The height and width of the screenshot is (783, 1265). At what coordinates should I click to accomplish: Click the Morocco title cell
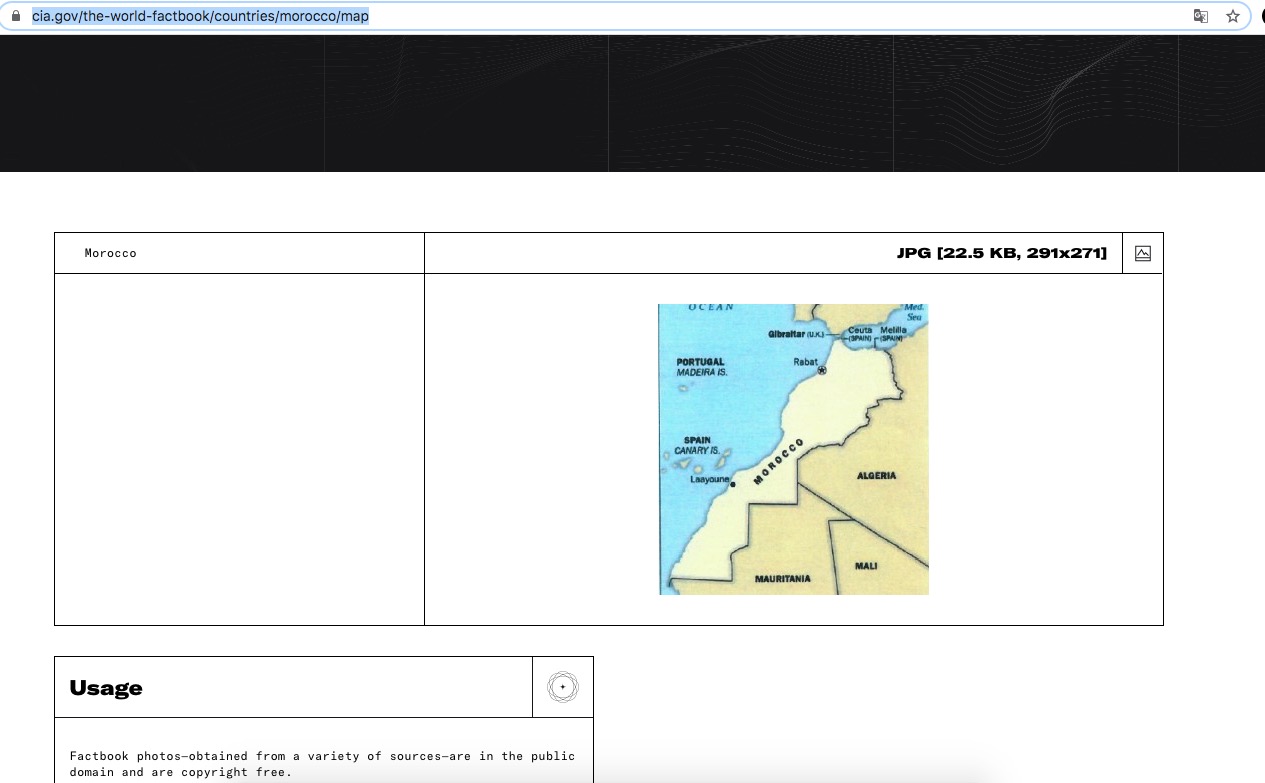tap(111, 254)
